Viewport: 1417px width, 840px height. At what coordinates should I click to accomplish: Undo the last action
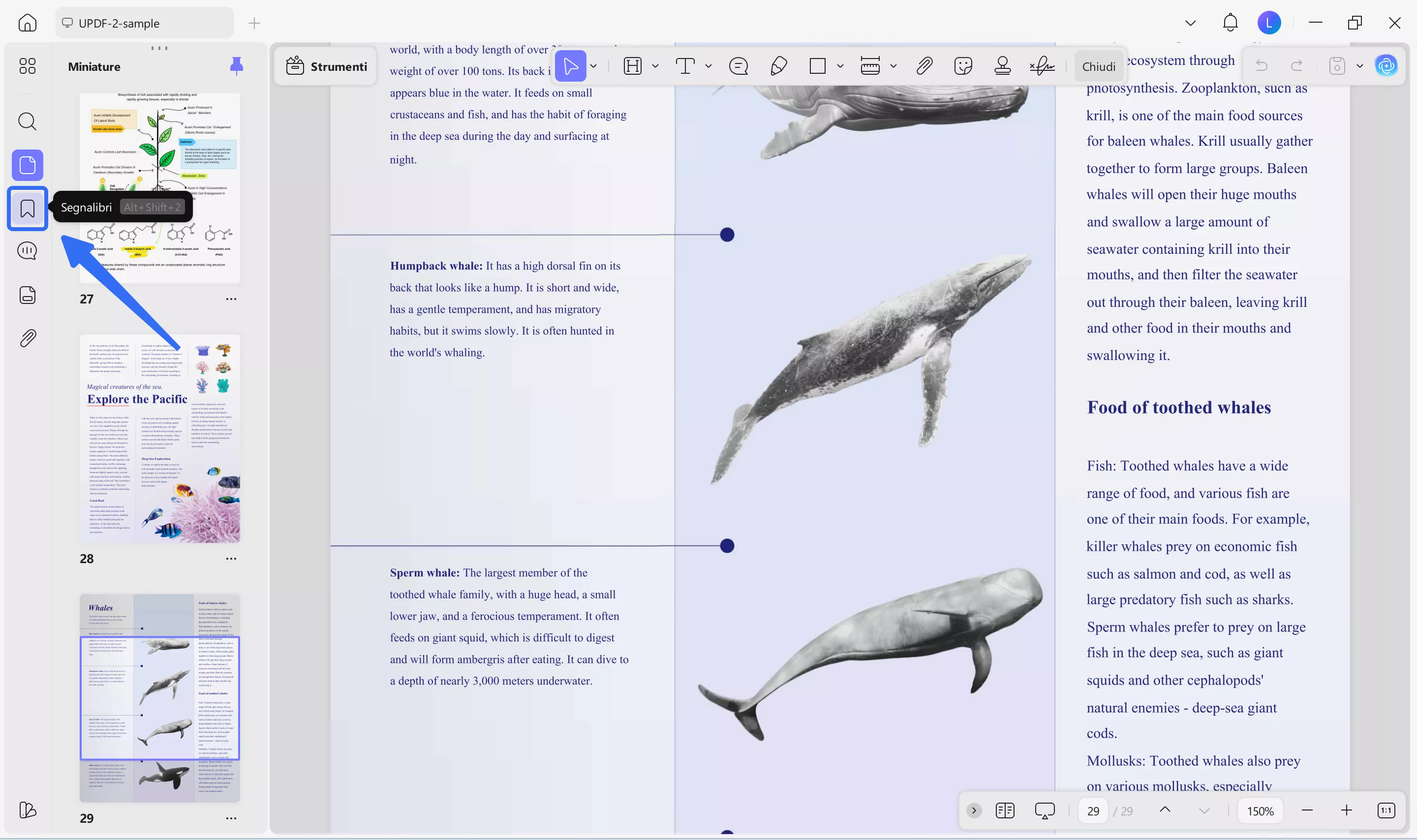1262,66
